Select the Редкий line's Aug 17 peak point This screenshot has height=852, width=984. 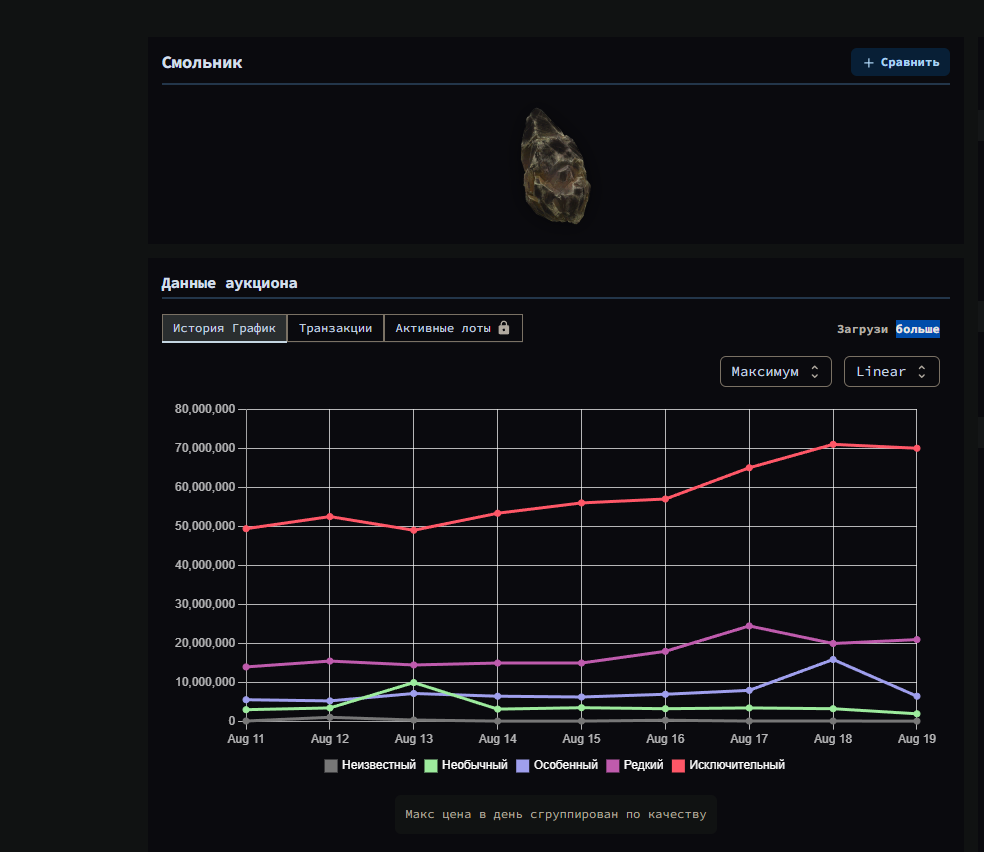coord(749,626)
